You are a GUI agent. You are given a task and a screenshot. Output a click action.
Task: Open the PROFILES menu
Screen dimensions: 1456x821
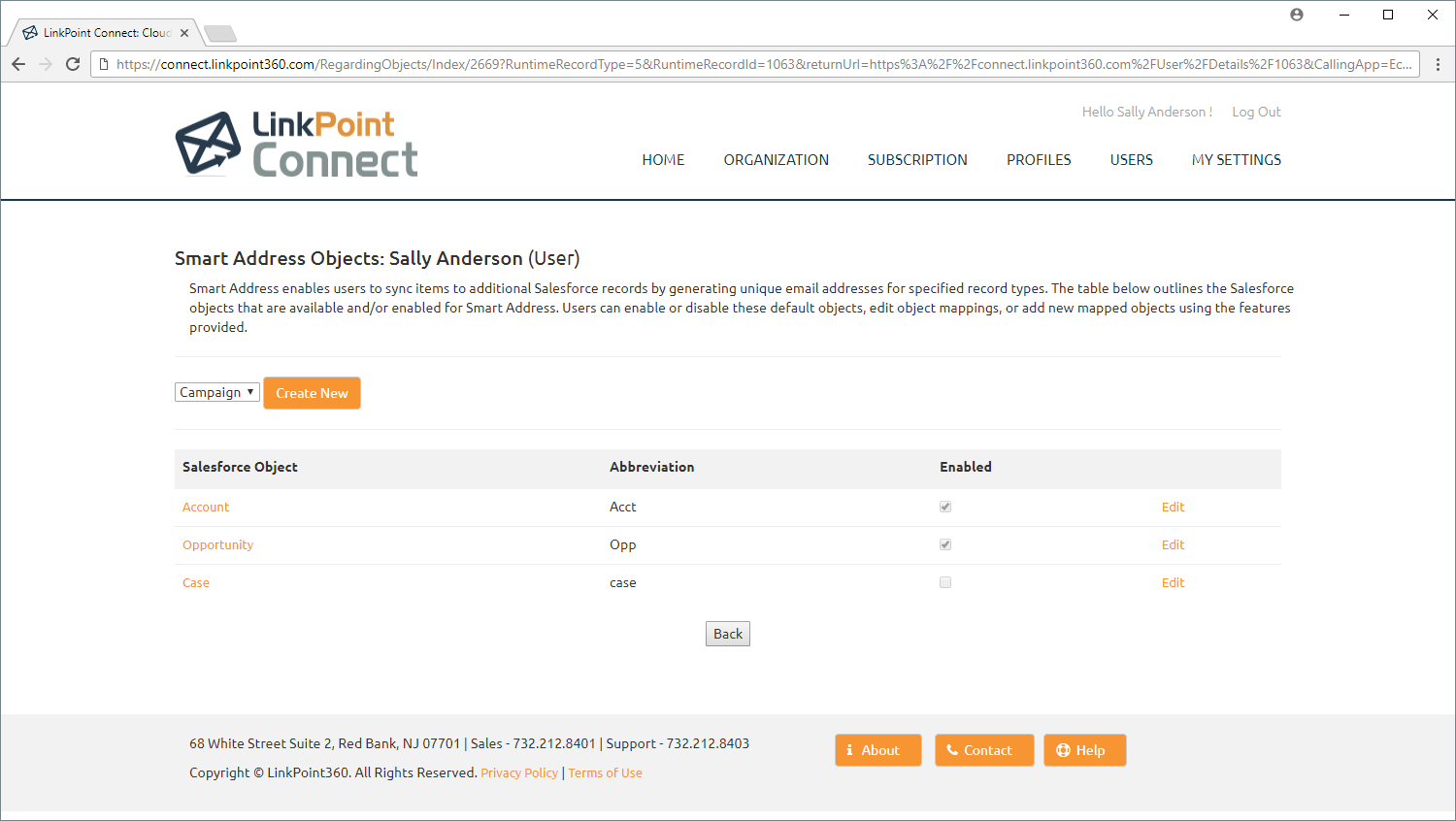(x=1039, y=160)
